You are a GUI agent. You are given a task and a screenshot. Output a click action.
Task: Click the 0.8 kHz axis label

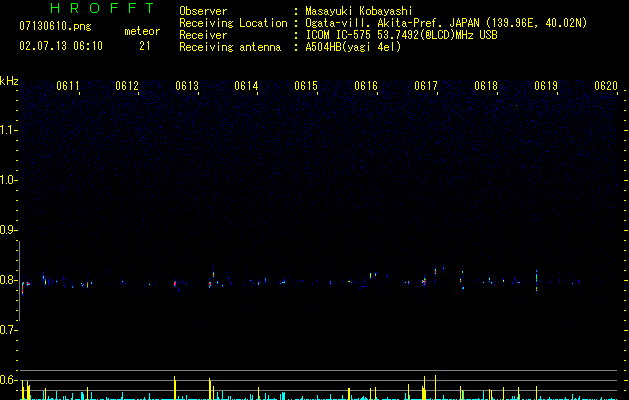8,280
